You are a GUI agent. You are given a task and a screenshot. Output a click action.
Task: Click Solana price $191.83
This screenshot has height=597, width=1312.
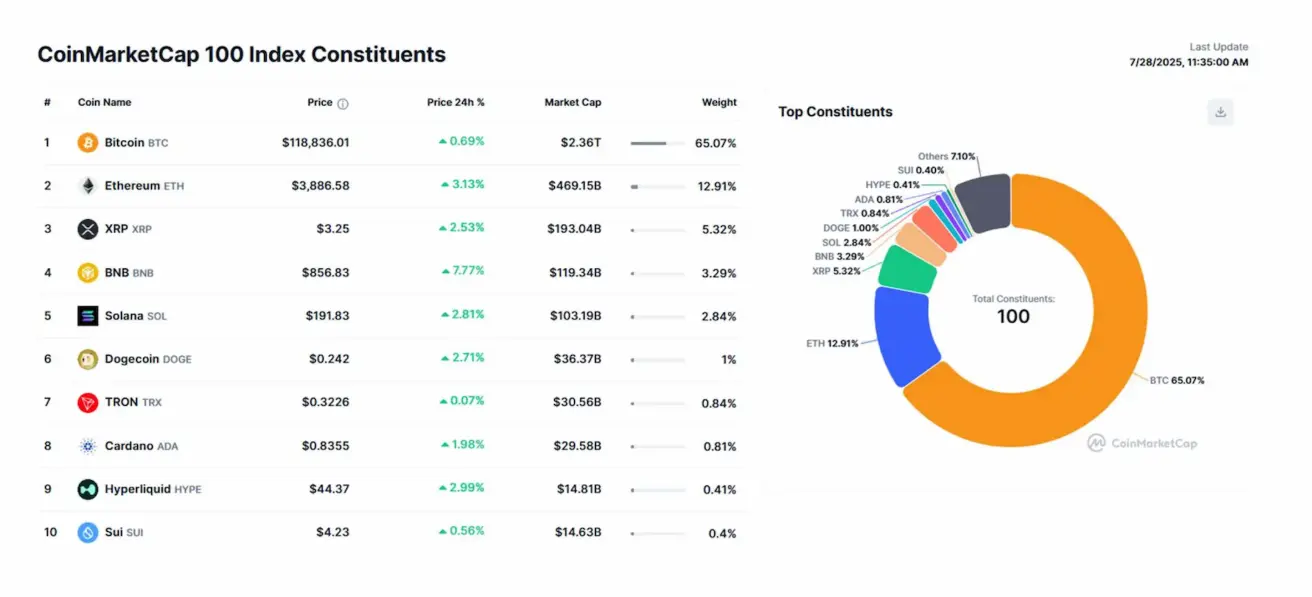pos(328,316)
